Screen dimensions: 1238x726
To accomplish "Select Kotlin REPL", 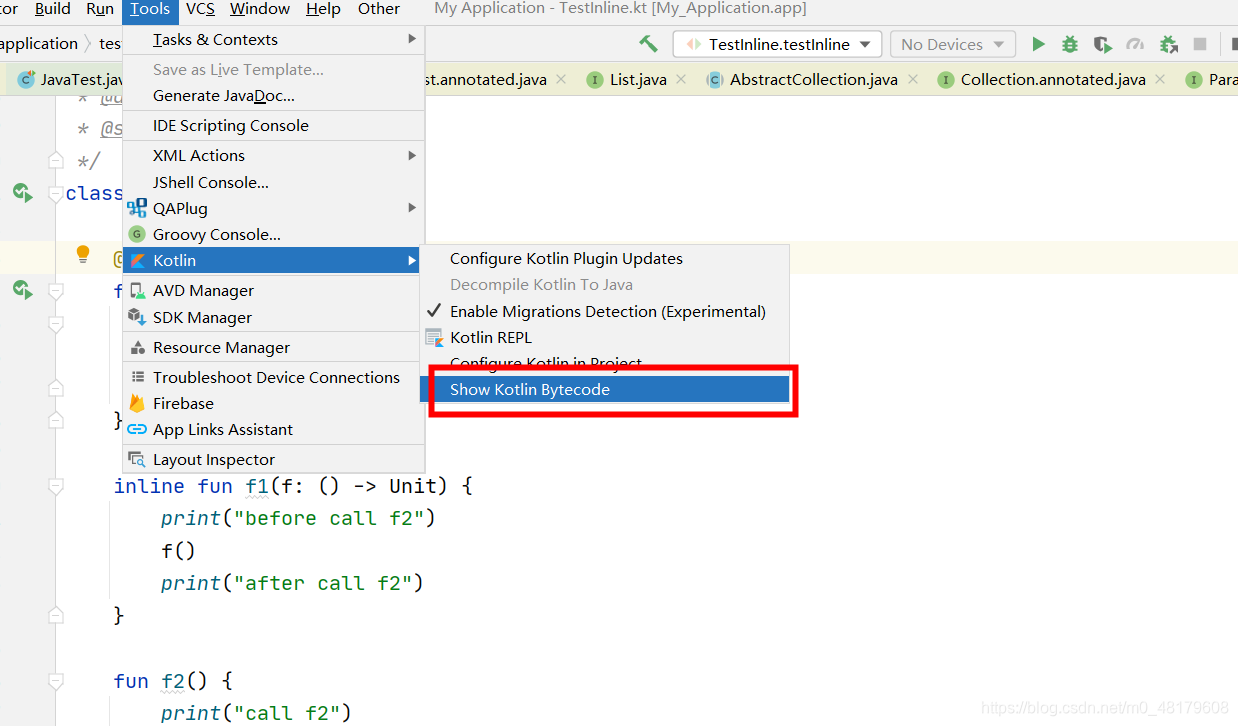I will pyautogui.click(x=605, y=337).
